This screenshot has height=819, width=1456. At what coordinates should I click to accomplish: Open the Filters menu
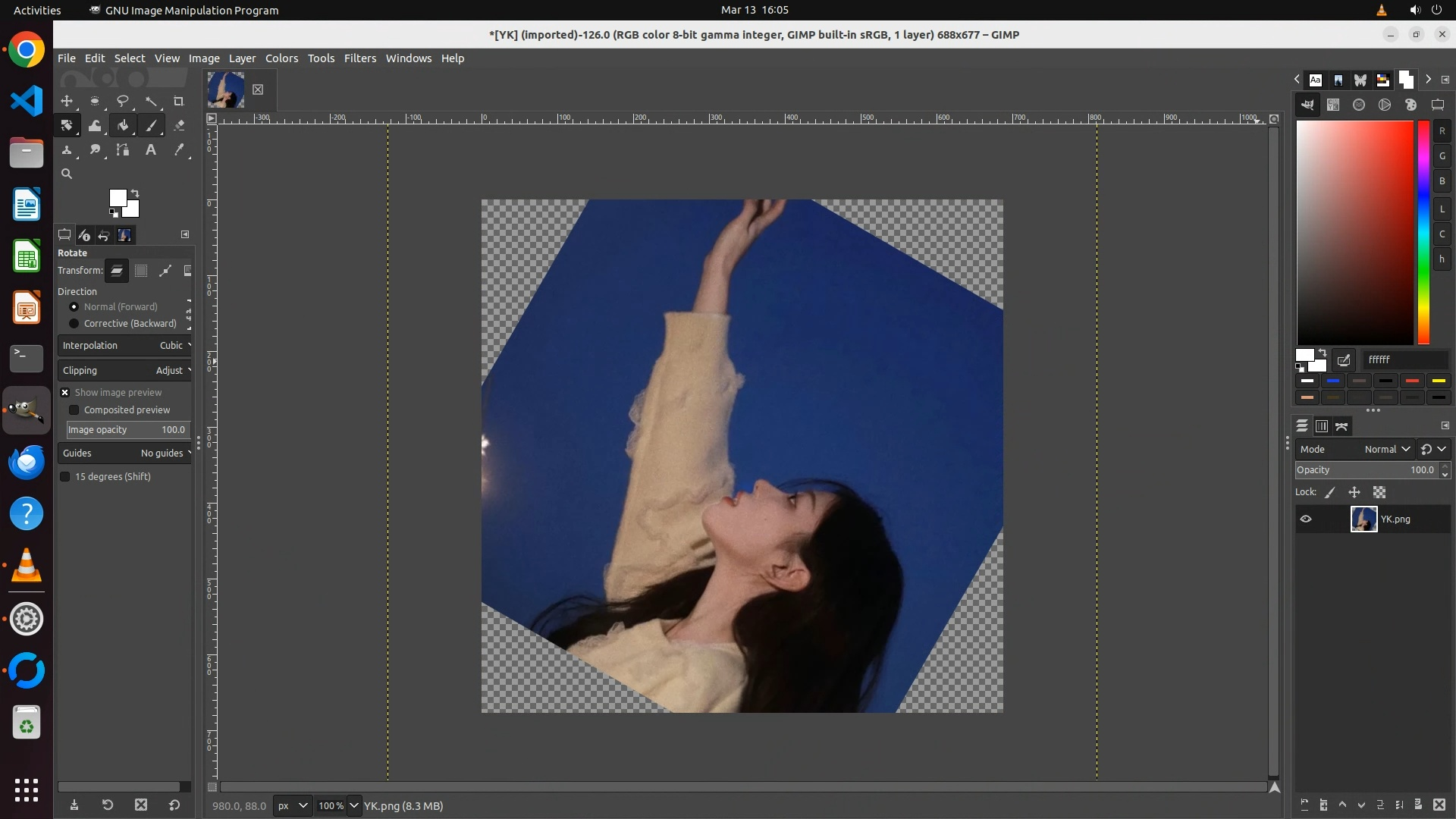[359, 58]
